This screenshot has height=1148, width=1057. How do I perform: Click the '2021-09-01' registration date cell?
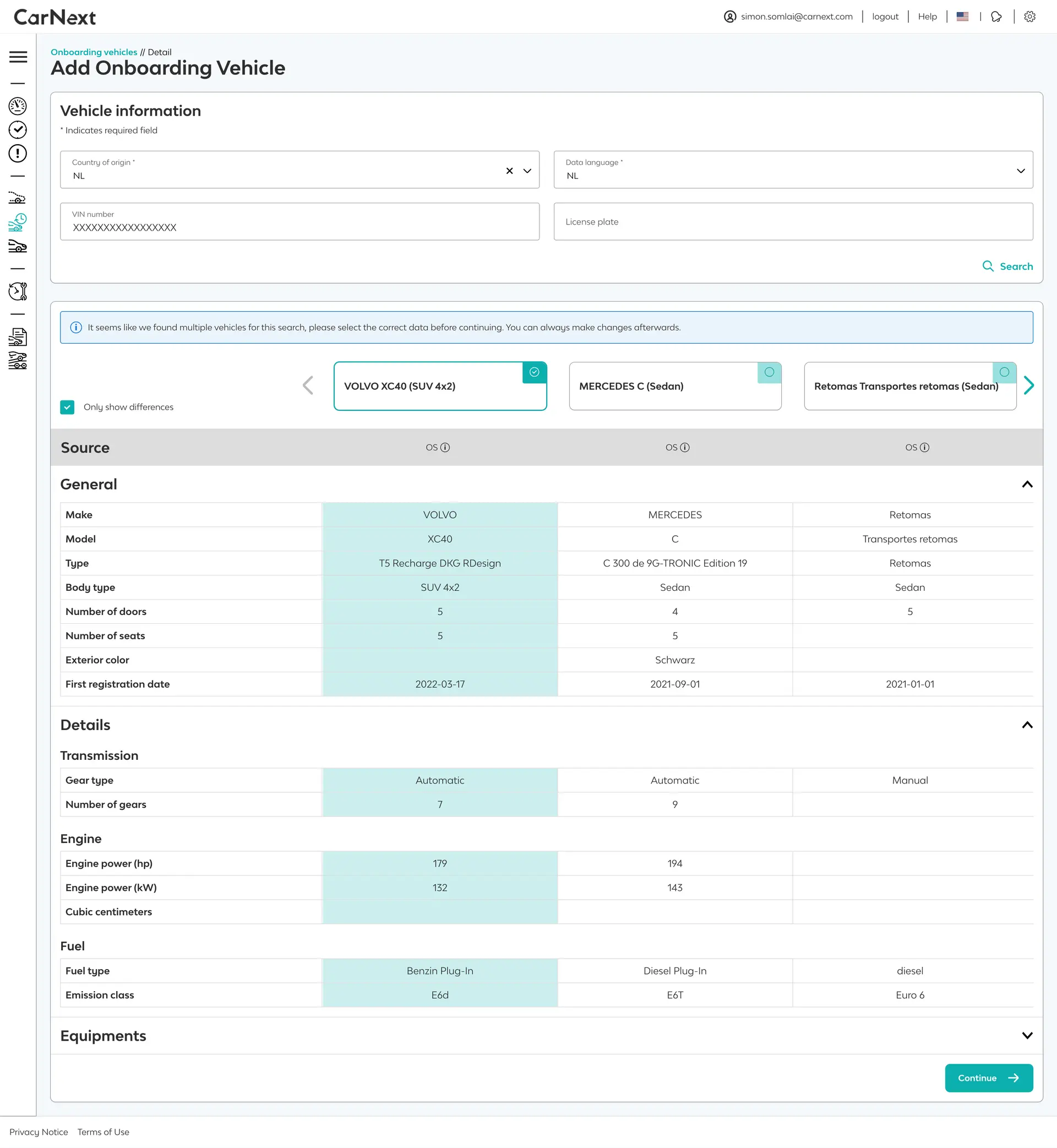click(x=675, y=684)
